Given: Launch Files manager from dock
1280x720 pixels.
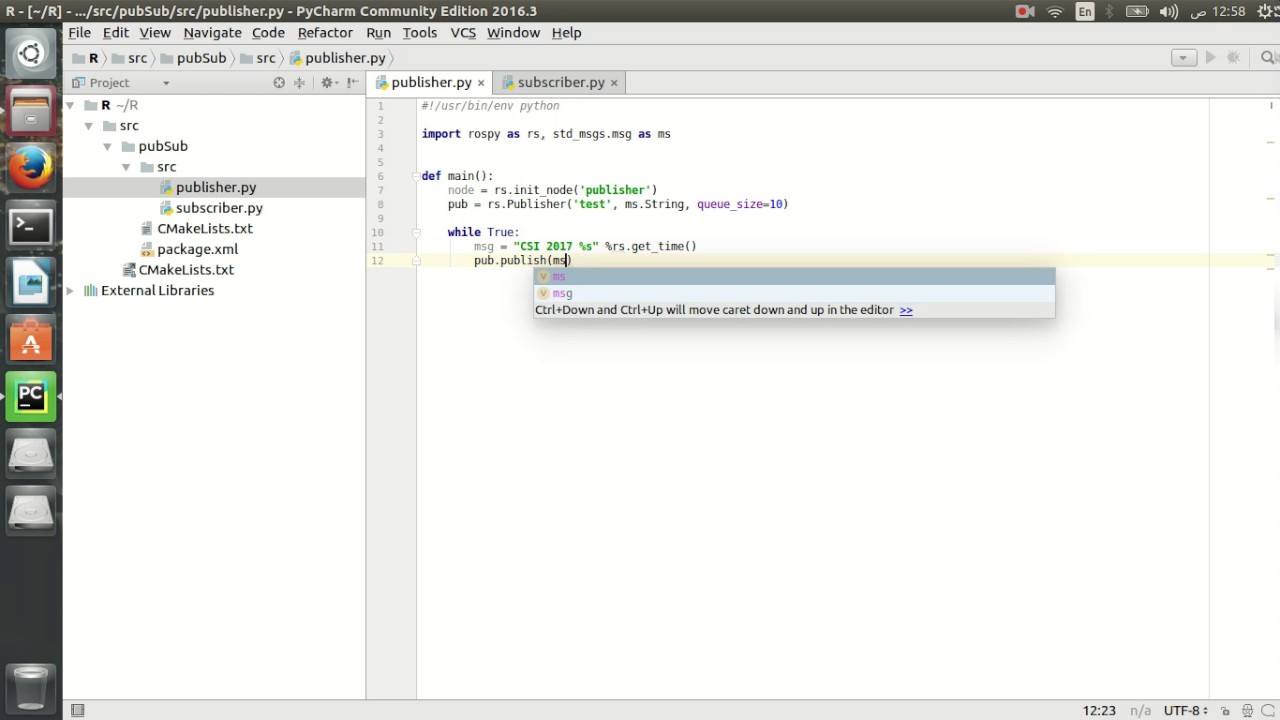Looking at the screenshot, I should (x=30, y=111).
